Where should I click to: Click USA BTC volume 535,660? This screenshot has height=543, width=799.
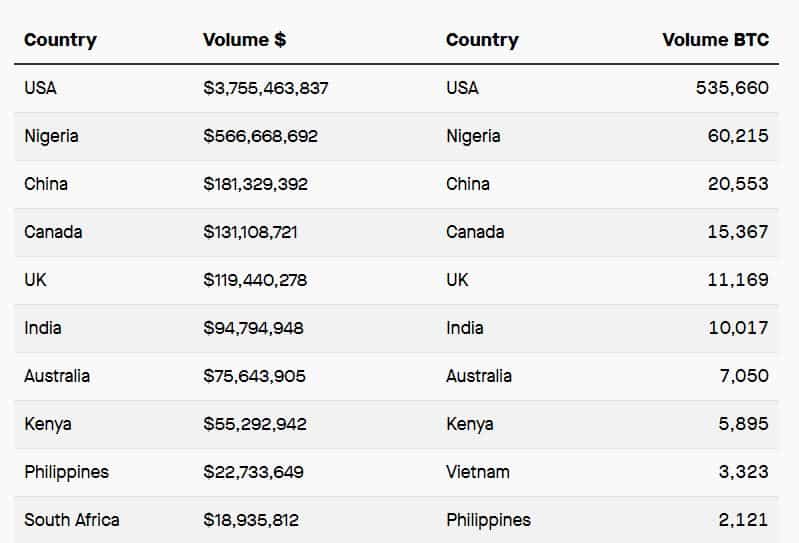click(x=732, y=88)
